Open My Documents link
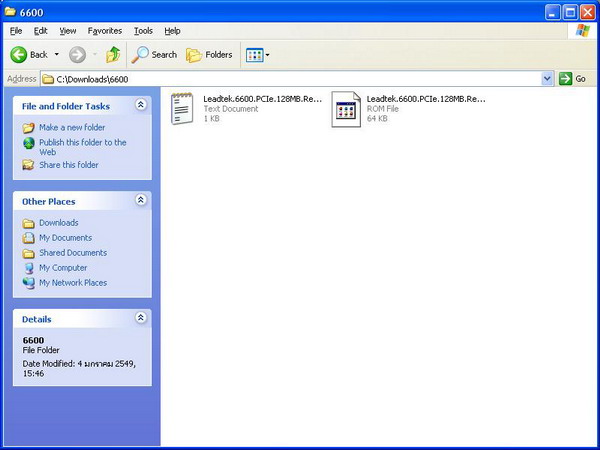 (65, 238)
